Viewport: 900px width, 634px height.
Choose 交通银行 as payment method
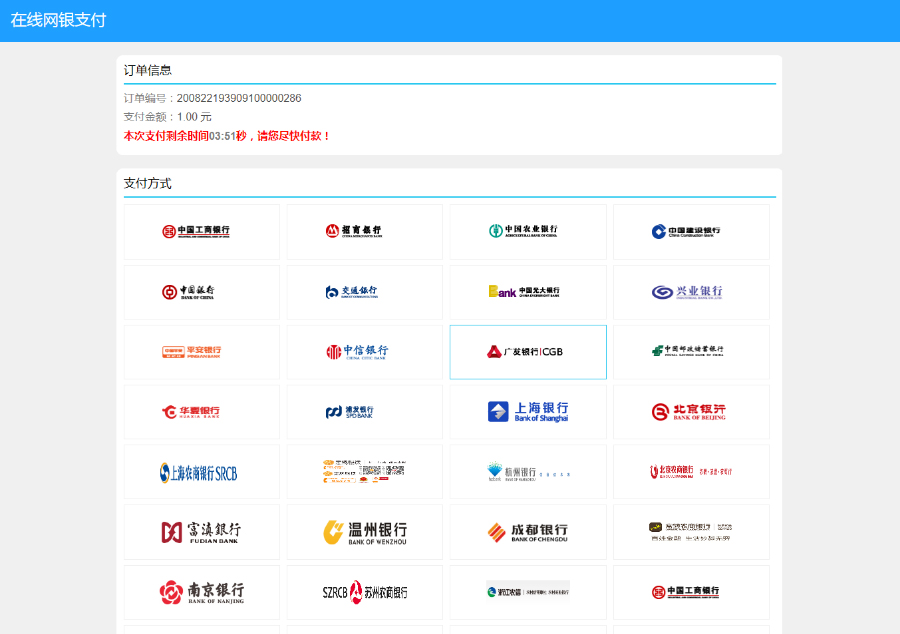coord(364,292)
